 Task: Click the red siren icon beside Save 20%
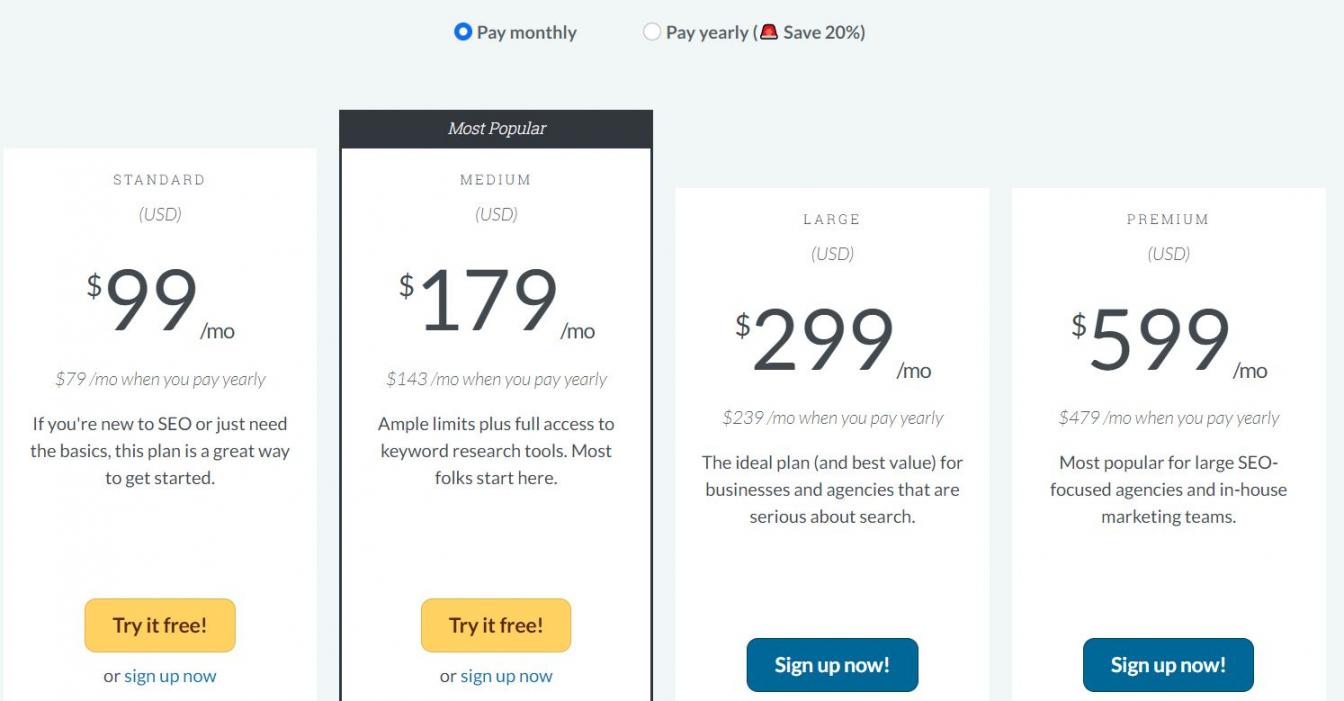click(768, 32)
